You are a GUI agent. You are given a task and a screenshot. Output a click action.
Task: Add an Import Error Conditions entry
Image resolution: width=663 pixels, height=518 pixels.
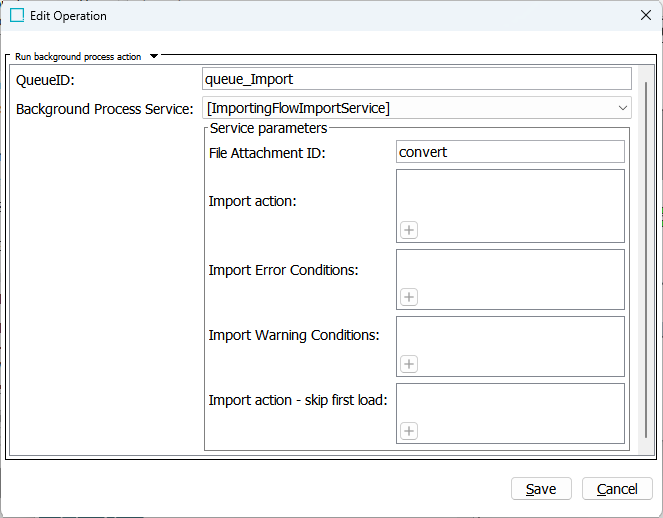point(409,297)
